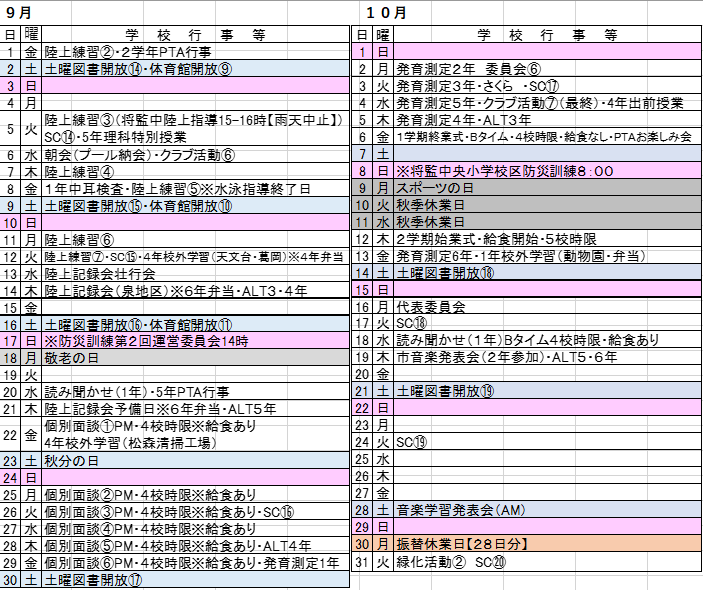Select the 'SC⑲' cell
Viewport: 703px width, 590px height.
click(547, 442)
